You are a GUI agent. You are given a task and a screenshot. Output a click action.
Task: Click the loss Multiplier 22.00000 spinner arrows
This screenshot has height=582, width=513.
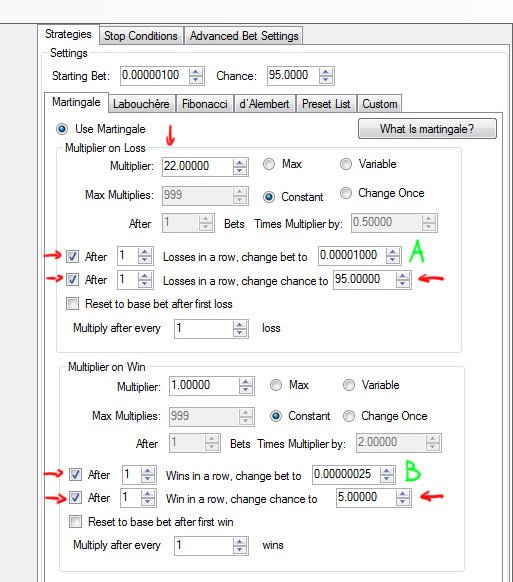click(240, 167)
